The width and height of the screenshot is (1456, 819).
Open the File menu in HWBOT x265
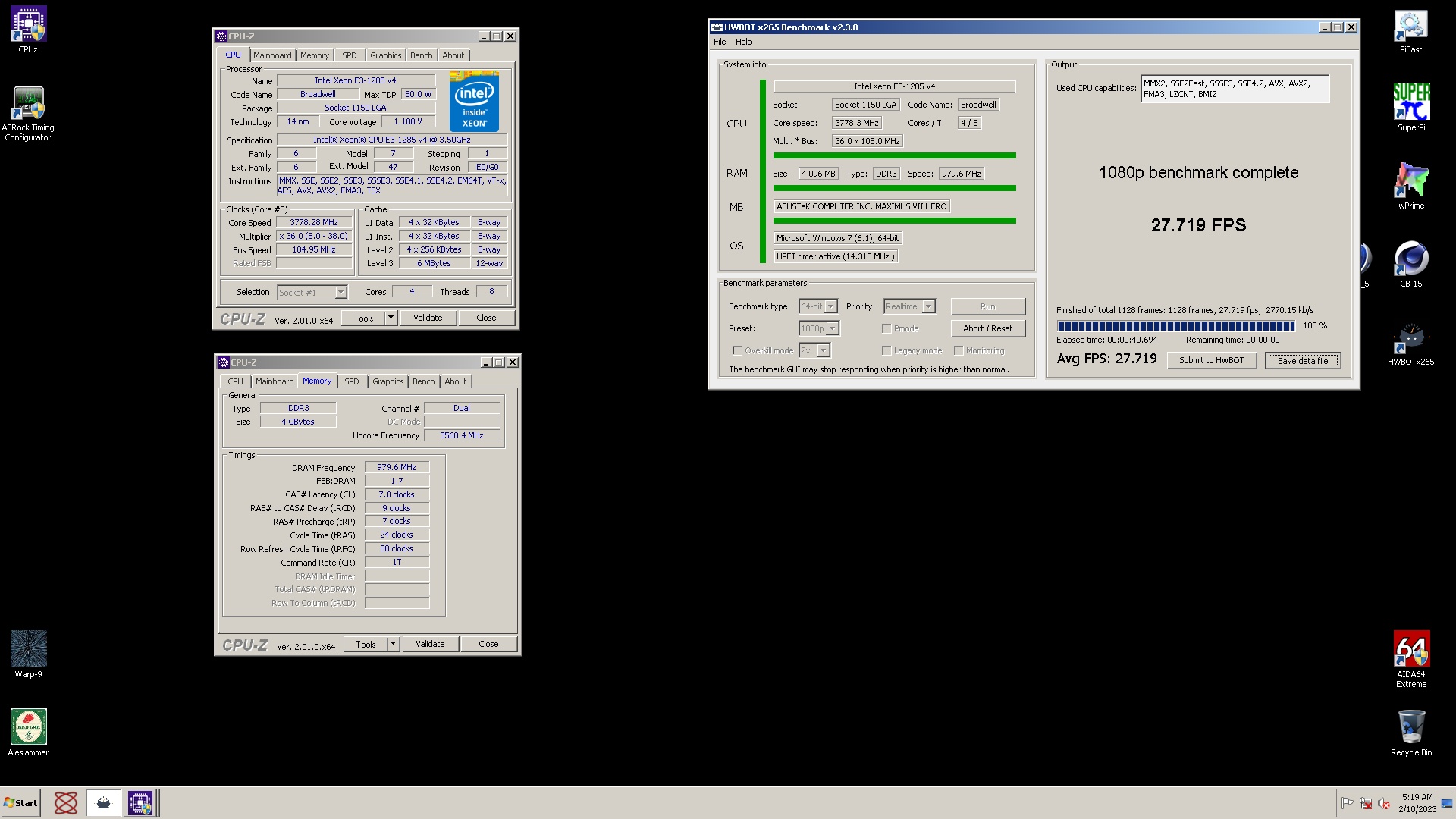pyautogui.click(x=720, y=42)
